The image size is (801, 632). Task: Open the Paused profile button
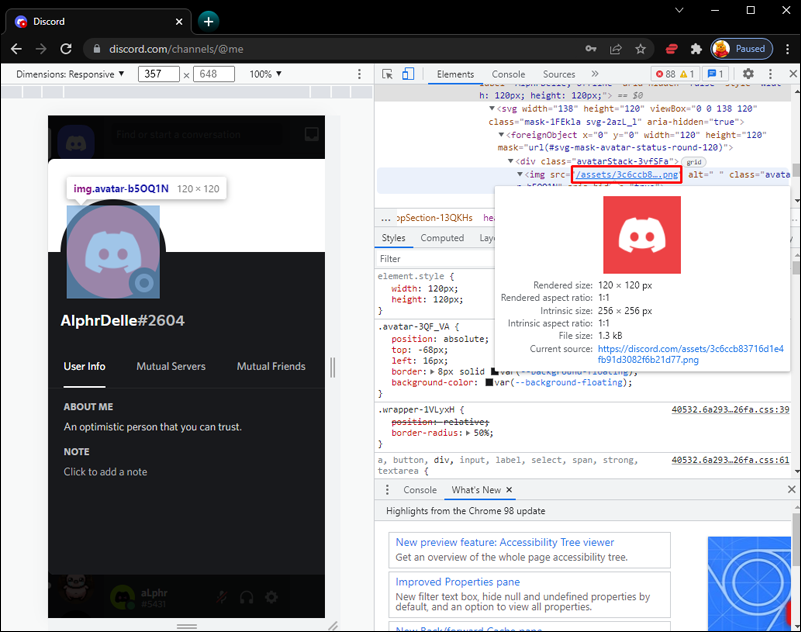coord(742,49)
